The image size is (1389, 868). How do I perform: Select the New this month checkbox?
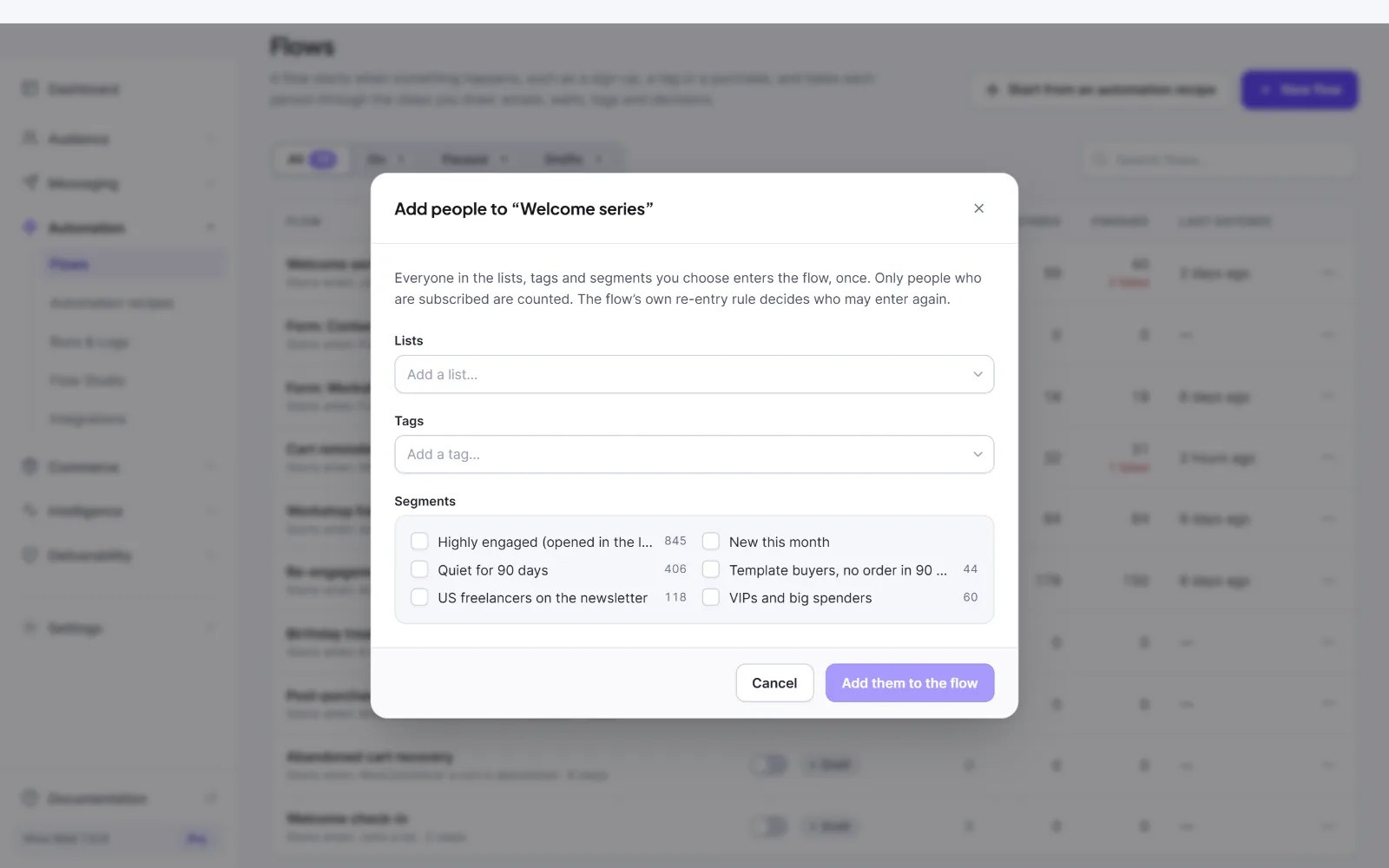(711, 542)
